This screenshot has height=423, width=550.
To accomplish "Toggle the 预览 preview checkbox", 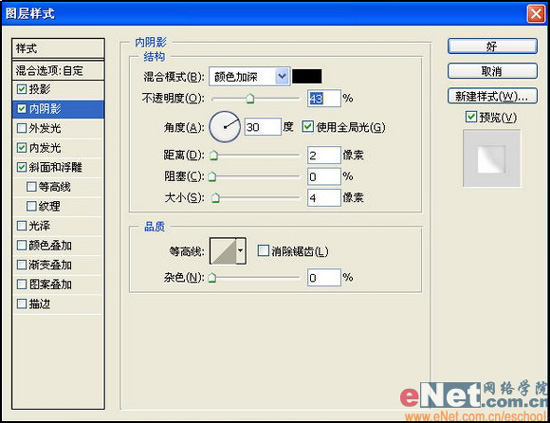I will (x=471, y=116).
